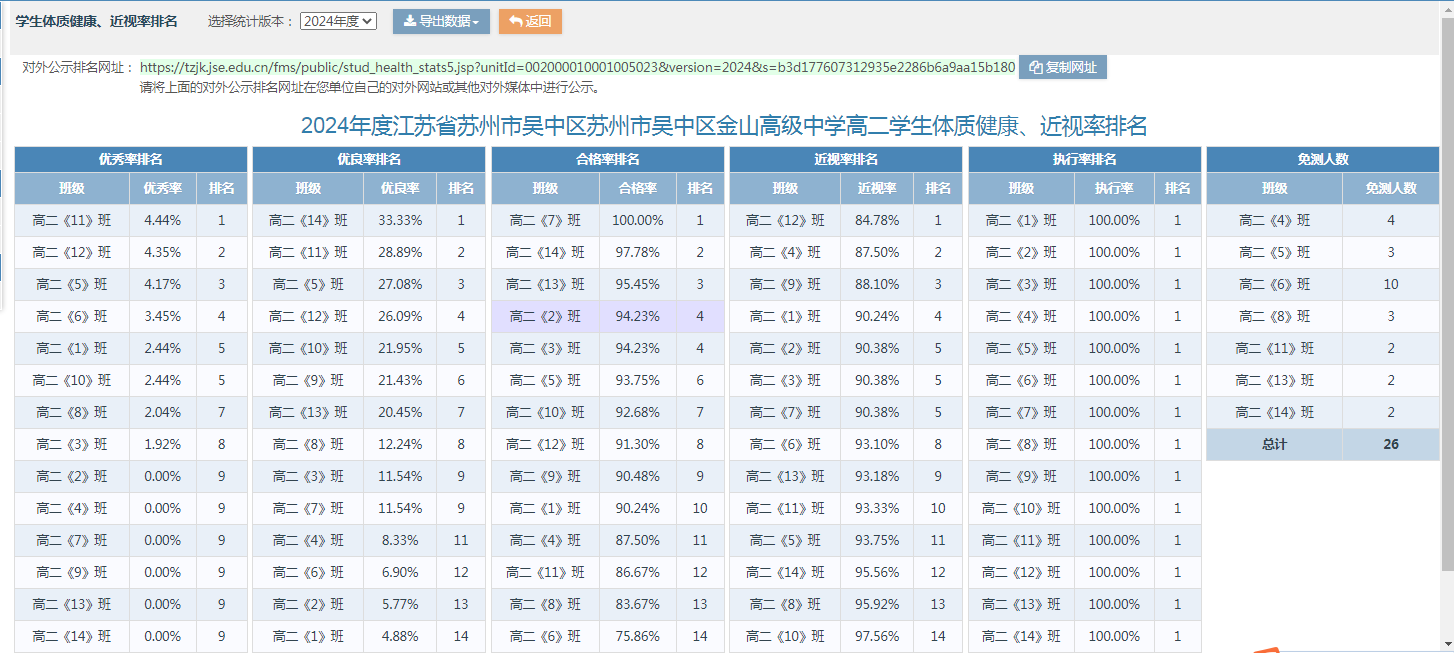Expand the 导出数据 export menu

[441, 21]
